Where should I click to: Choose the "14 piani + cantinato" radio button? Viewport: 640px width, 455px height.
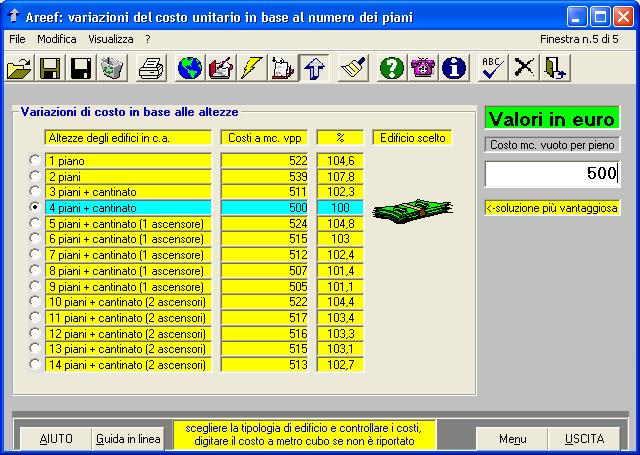pos(36,365)
